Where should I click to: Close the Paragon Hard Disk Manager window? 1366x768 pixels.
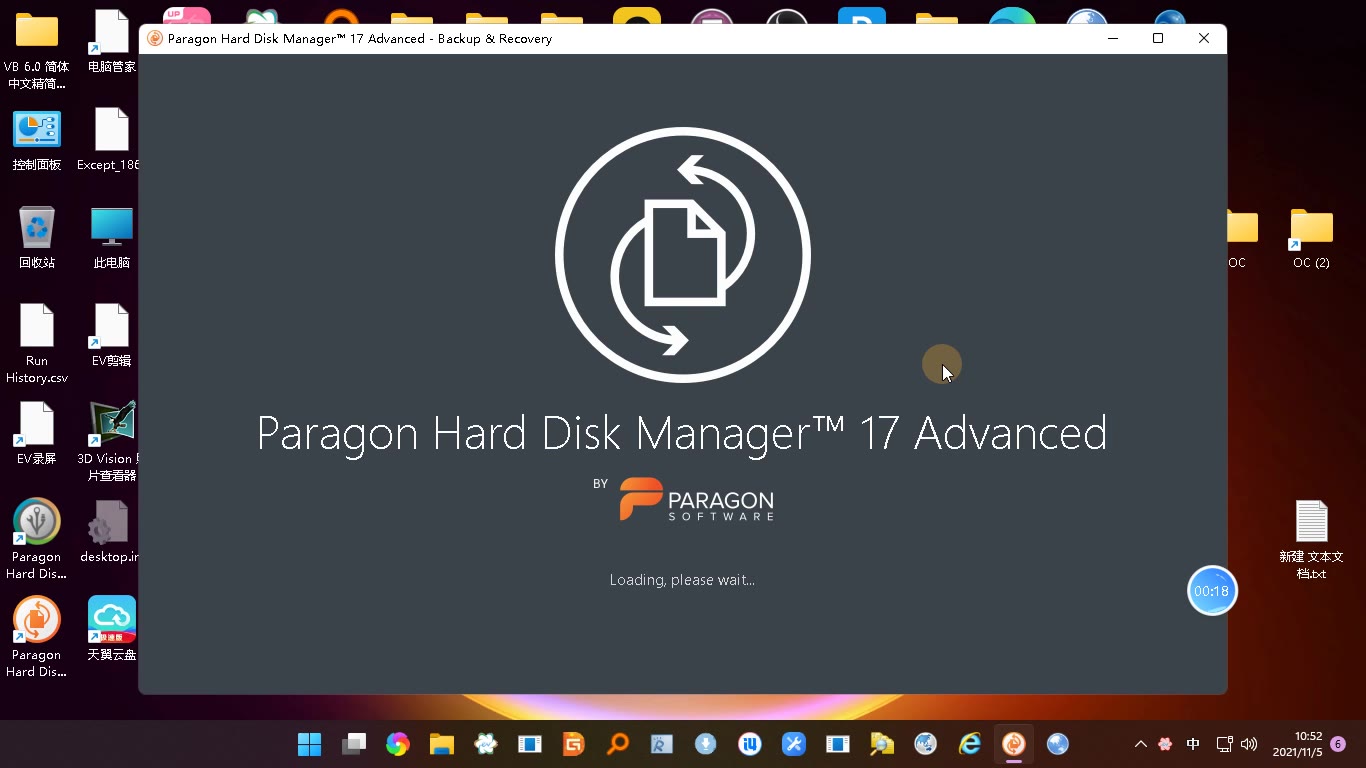[x=1204, y=39]
